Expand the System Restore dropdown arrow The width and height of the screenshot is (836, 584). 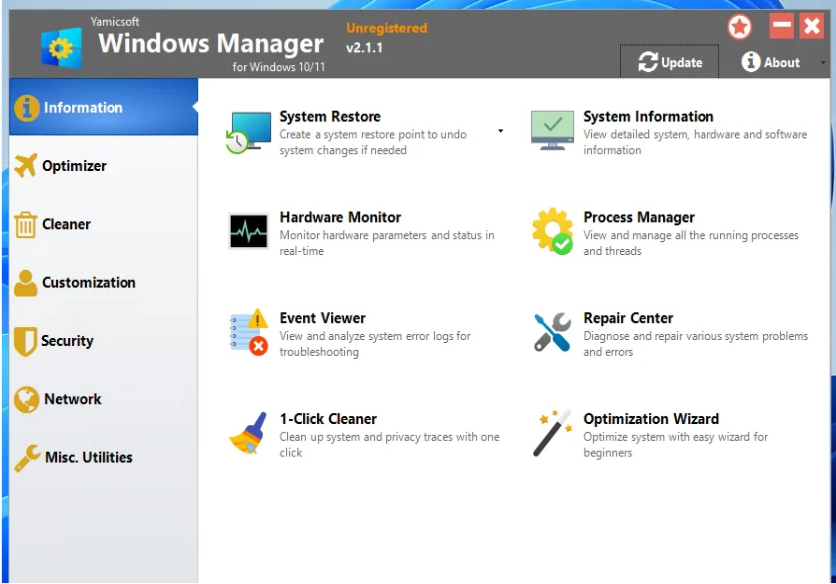tap(500, 131)
